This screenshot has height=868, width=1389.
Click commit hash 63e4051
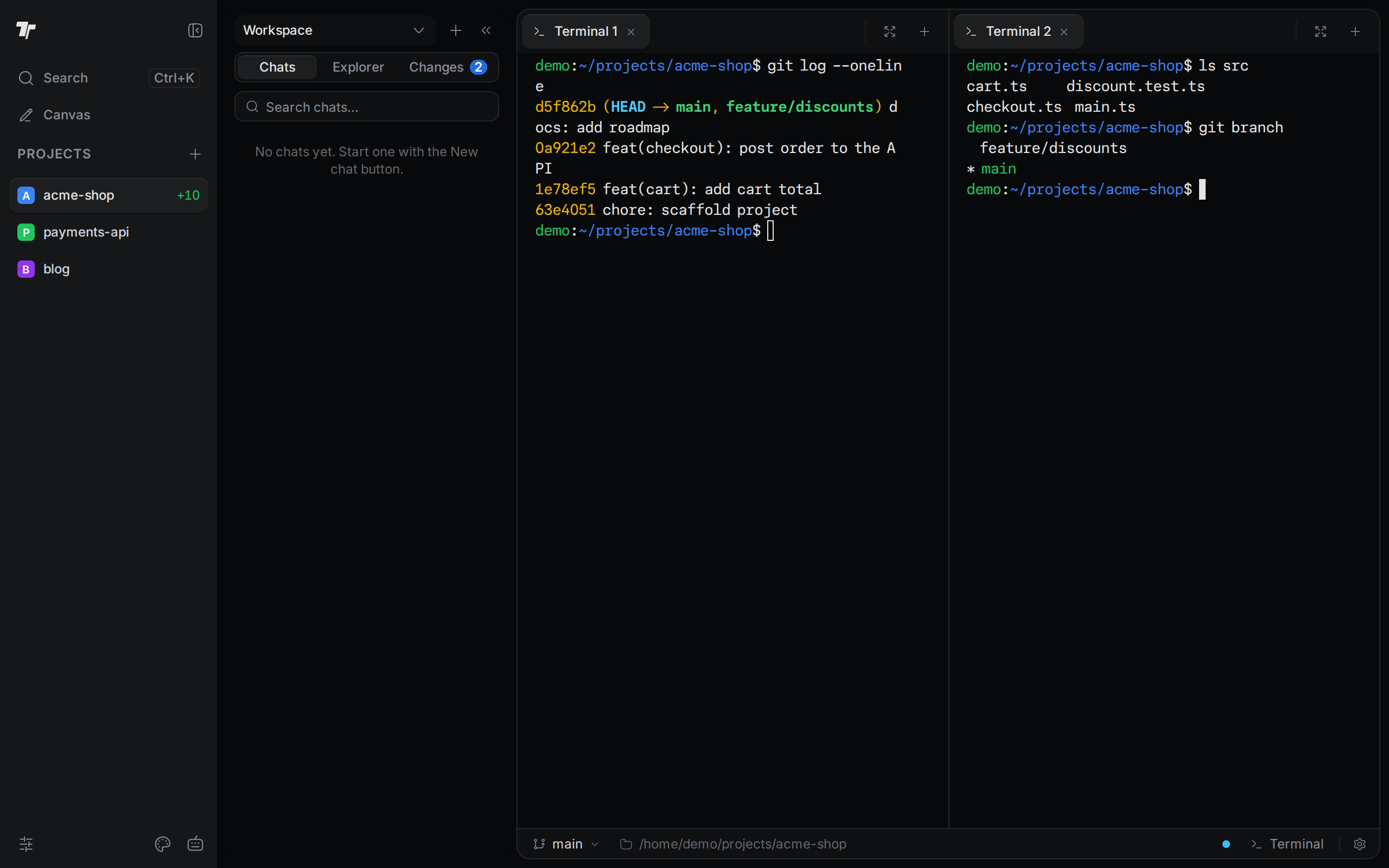(x=565, y=210)
